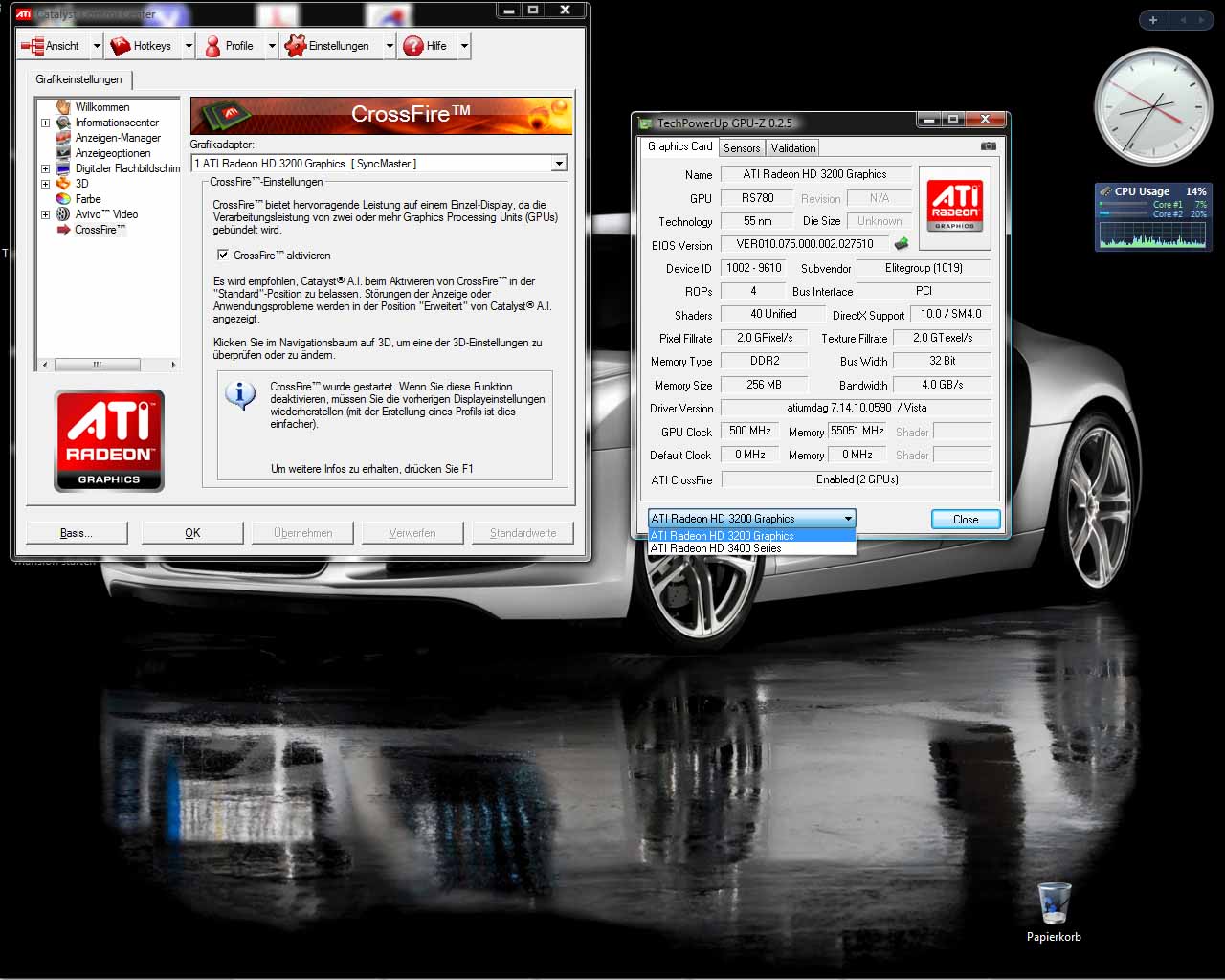Expand the Ansicht dropdown arrow

97,46
